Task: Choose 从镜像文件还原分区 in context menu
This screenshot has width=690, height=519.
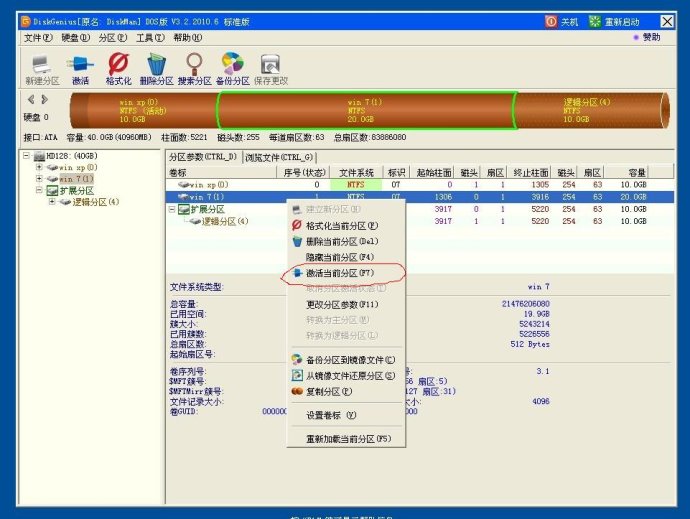Action: [x=346, y=376]
